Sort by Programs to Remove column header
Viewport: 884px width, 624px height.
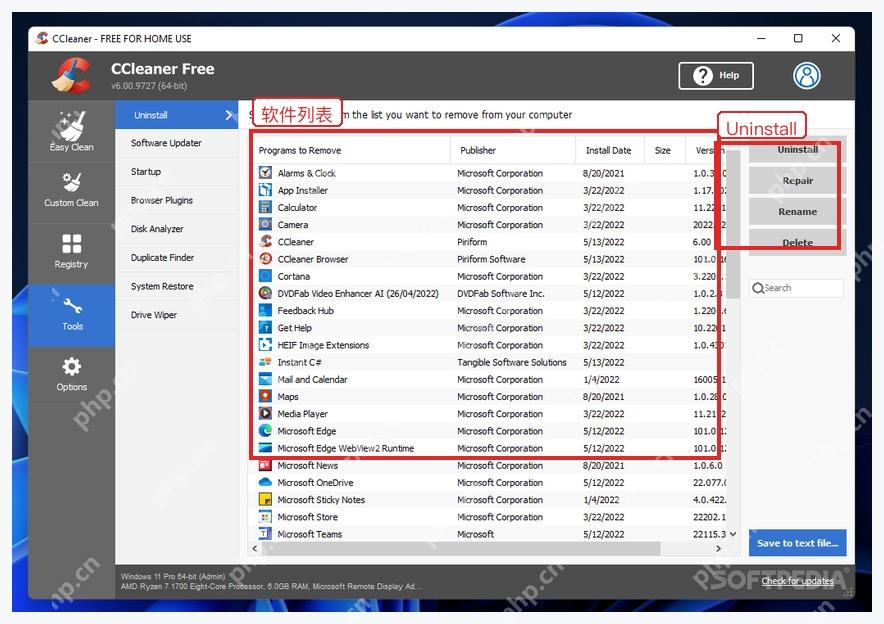(x=350, y=151)
